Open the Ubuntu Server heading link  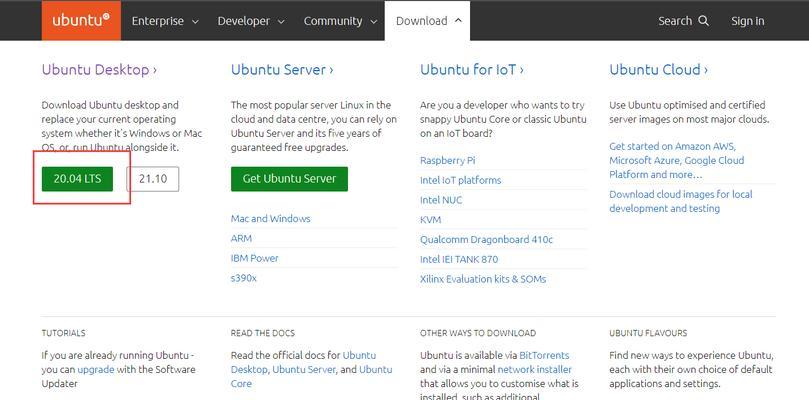[282, 70]
